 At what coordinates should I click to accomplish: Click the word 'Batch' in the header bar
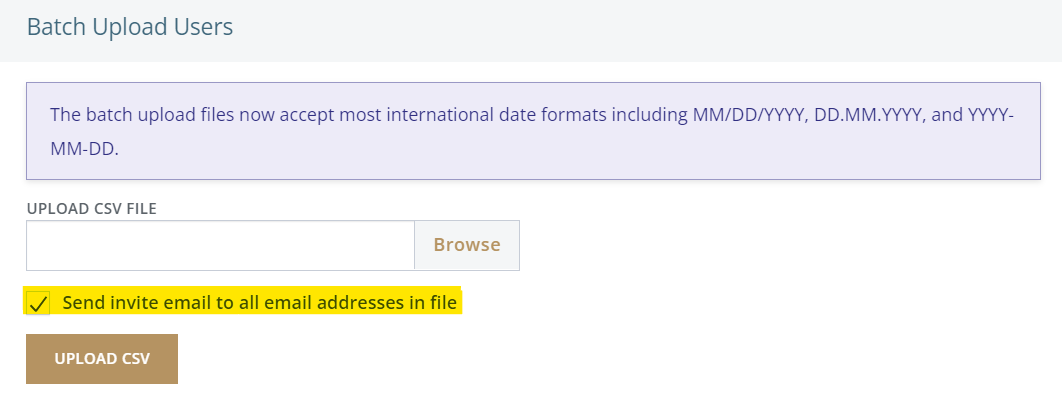click(56, 27)
